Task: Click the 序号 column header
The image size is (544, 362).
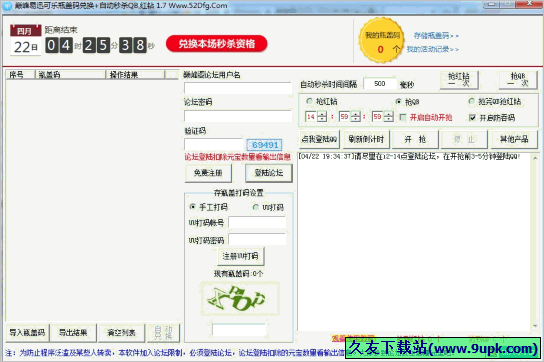Action: 21,75
